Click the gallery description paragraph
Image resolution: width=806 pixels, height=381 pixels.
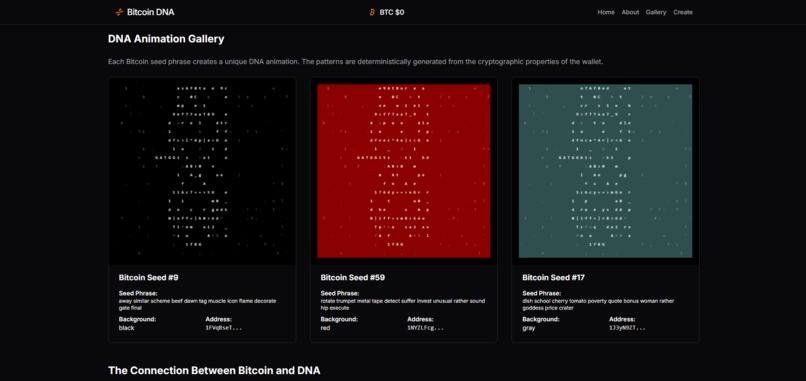coord(355,62)
